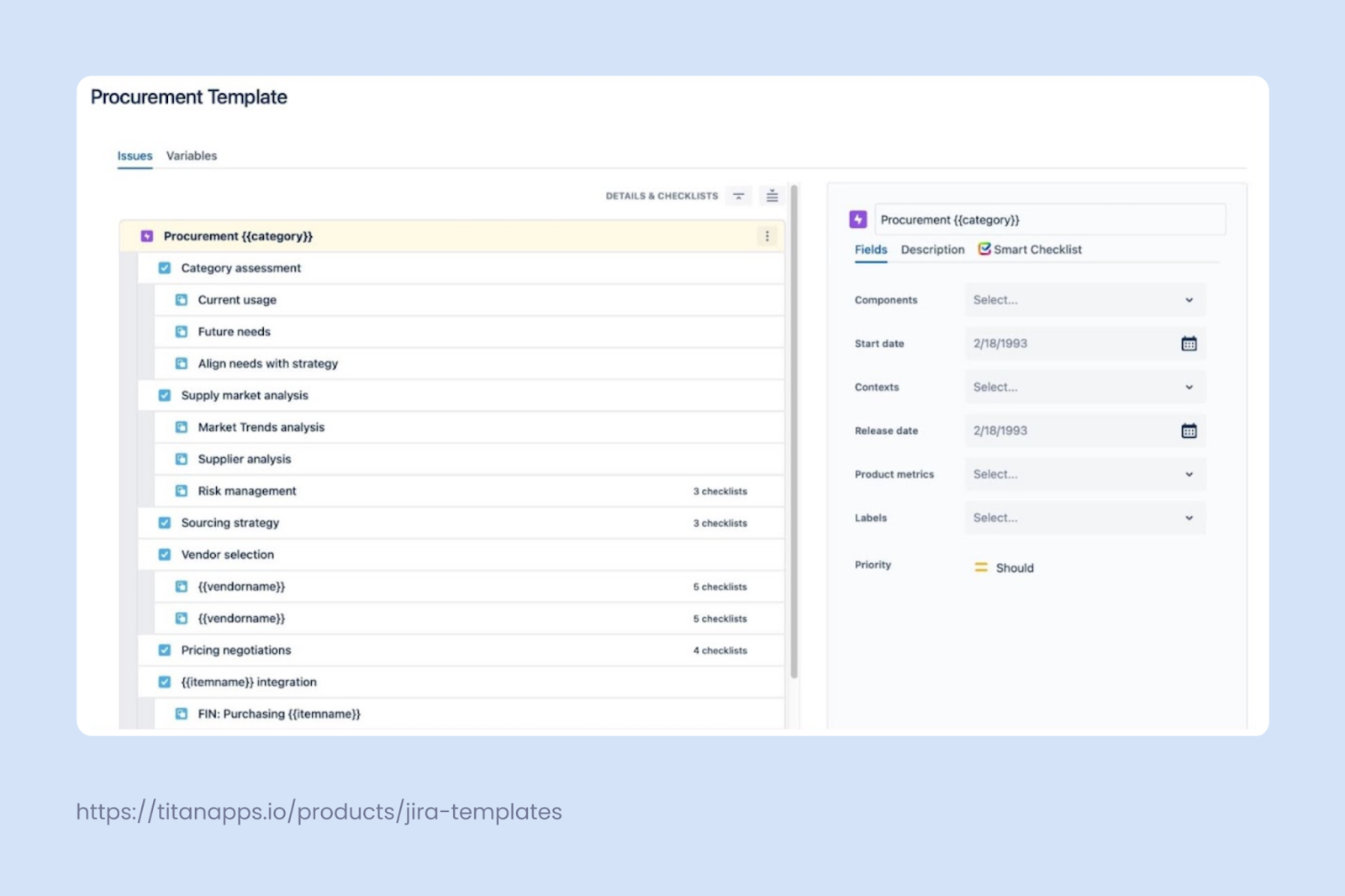This screenshot has width=1345, height=896.
Task: Click the task icon for Sourcing strategy
Action: 165,523
